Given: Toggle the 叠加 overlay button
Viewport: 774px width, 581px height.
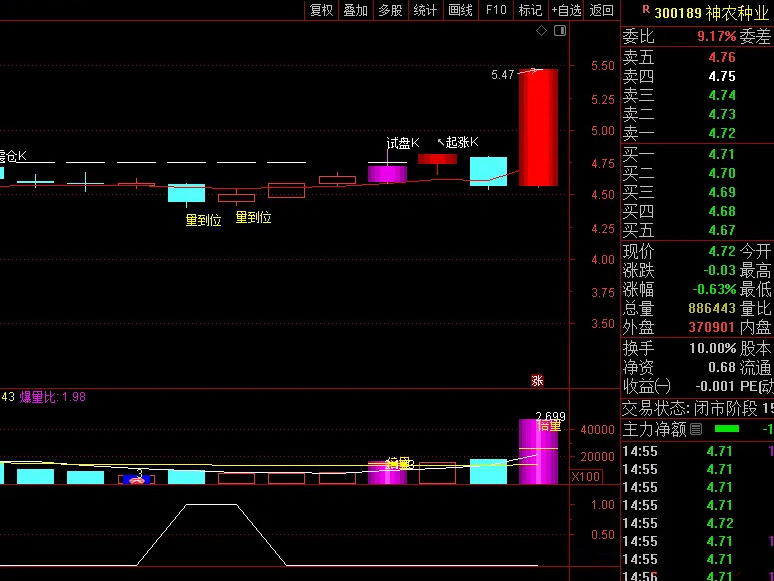Looking at the screenshot, I should (x=355, y=10).
